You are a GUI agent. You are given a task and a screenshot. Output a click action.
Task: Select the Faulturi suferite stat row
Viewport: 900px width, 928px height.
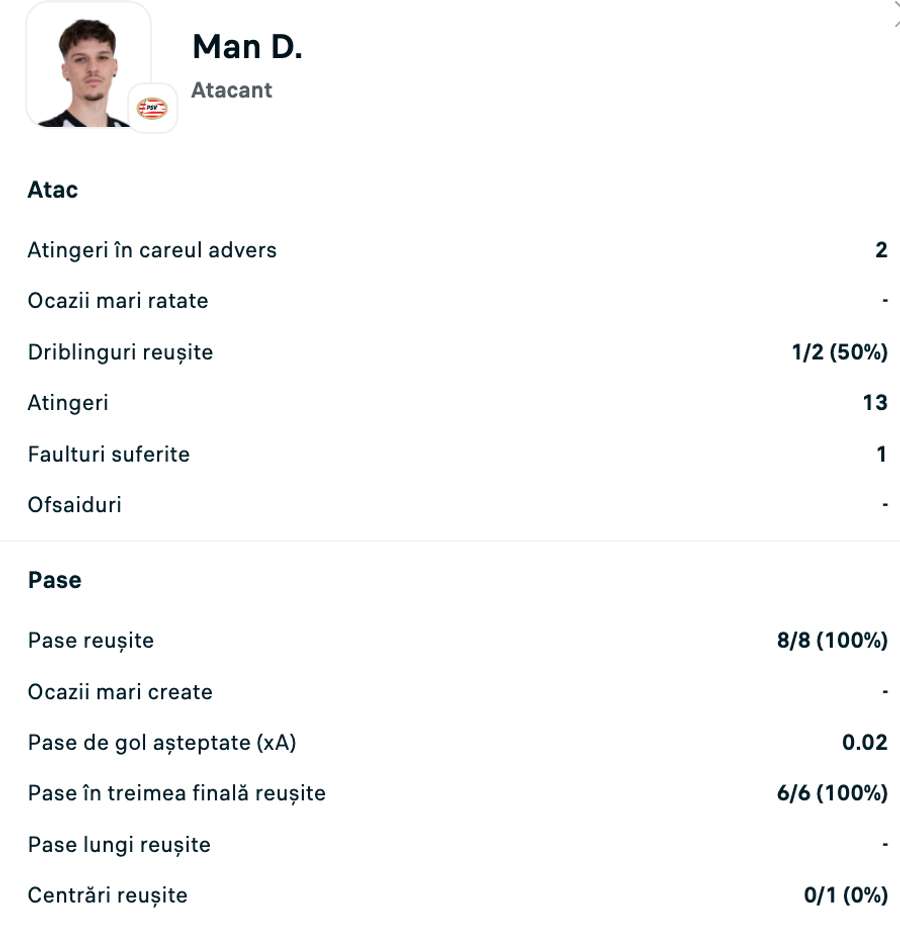[x=108, y=454]
